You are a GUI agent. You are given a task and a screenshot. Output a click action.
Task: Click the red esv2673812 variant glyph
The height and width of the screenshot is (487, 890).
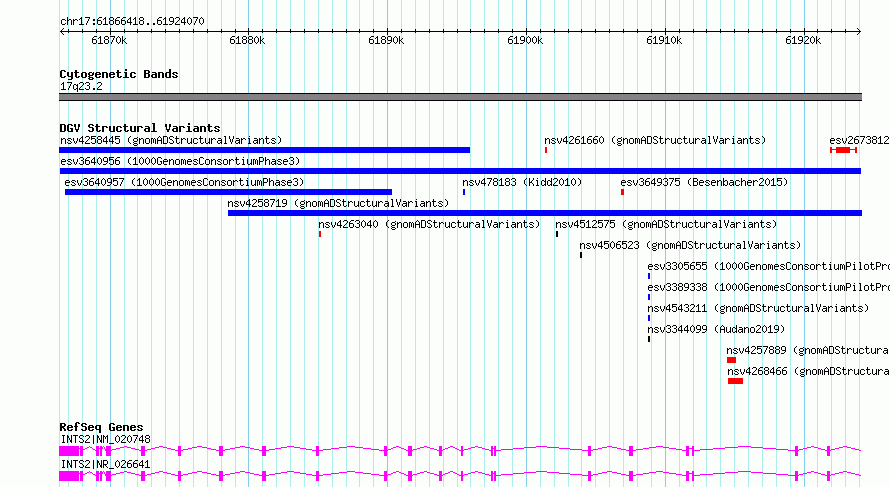click(x=843, y=150)
